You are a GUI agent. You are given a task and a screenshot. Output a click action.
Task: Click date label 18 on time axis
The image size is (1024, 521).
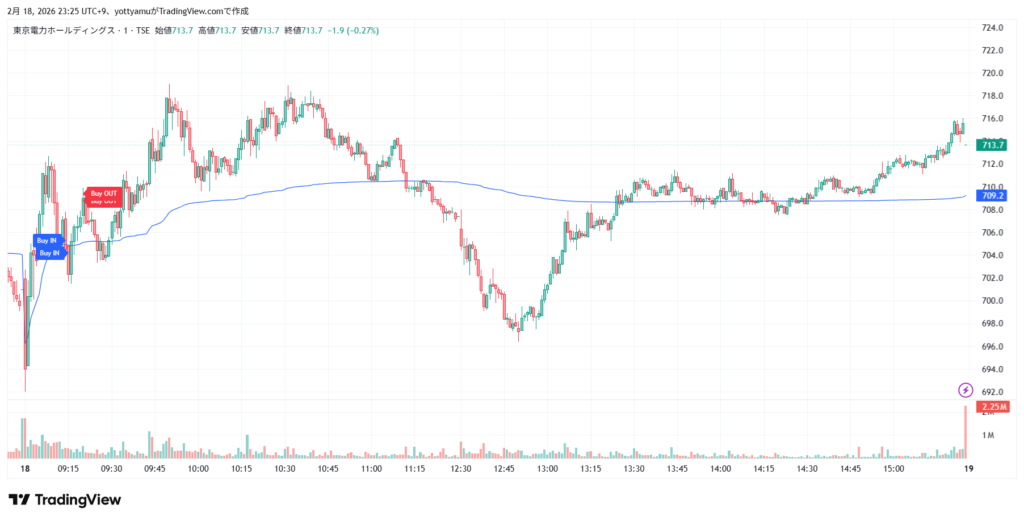(25, 468)
